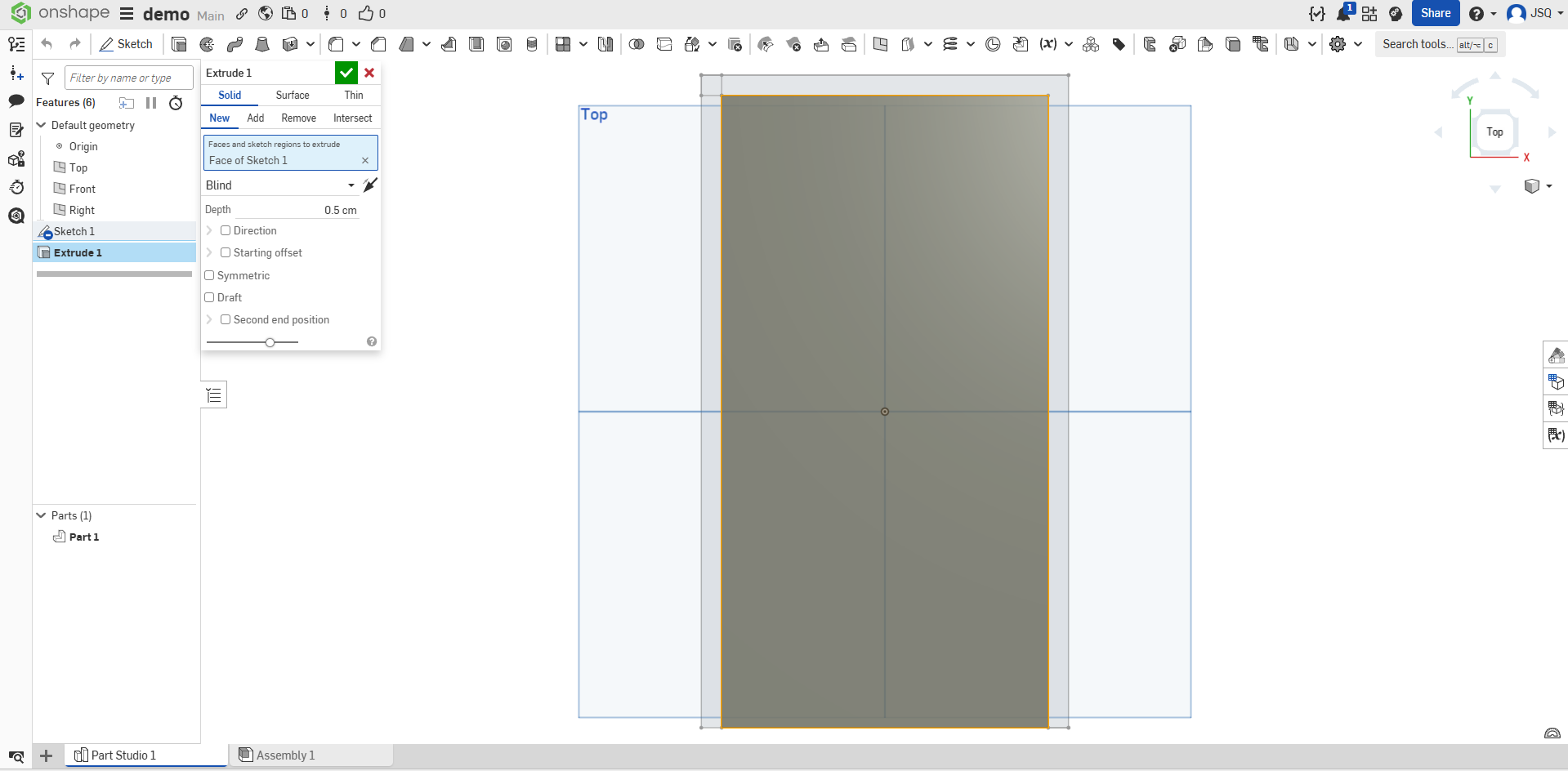
Task: Cancel Extrude 1 with red X
Action: (369, 73)
